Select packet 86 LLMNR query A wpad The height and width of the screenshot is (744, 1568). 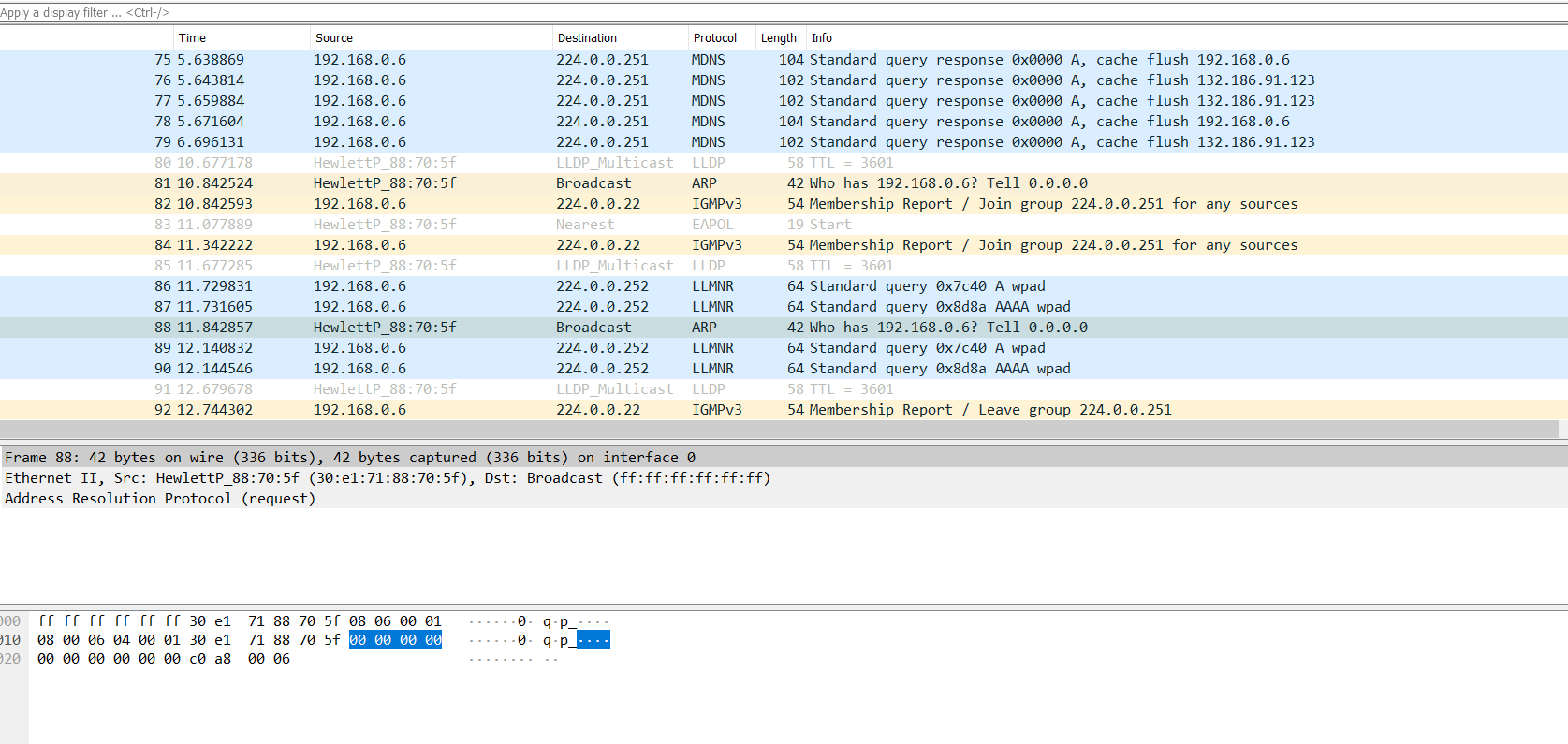pos(784,286)
